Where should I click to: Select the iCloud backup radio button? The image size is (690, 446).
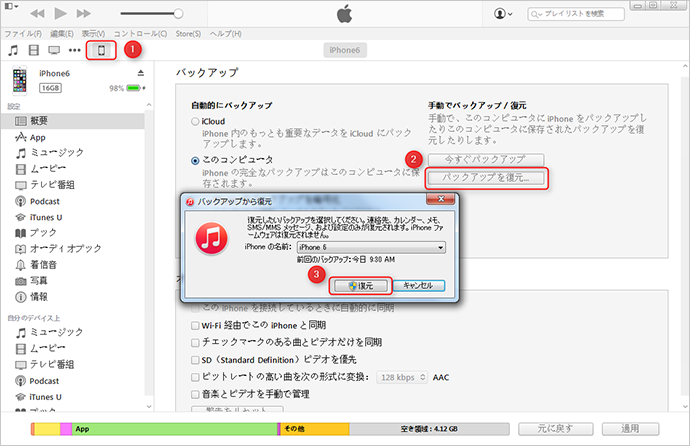pos(195,121)
